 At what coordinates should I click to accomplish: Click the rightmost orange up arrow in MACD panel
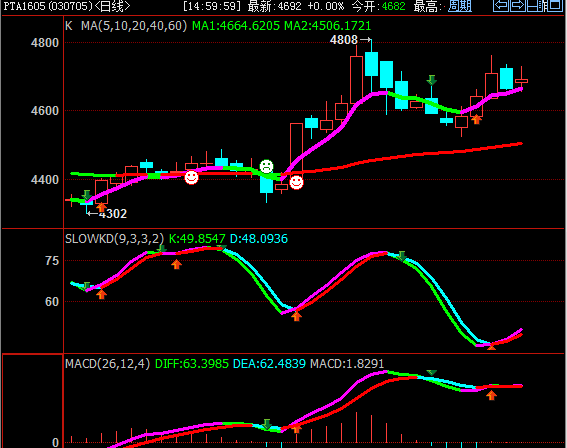491,395
